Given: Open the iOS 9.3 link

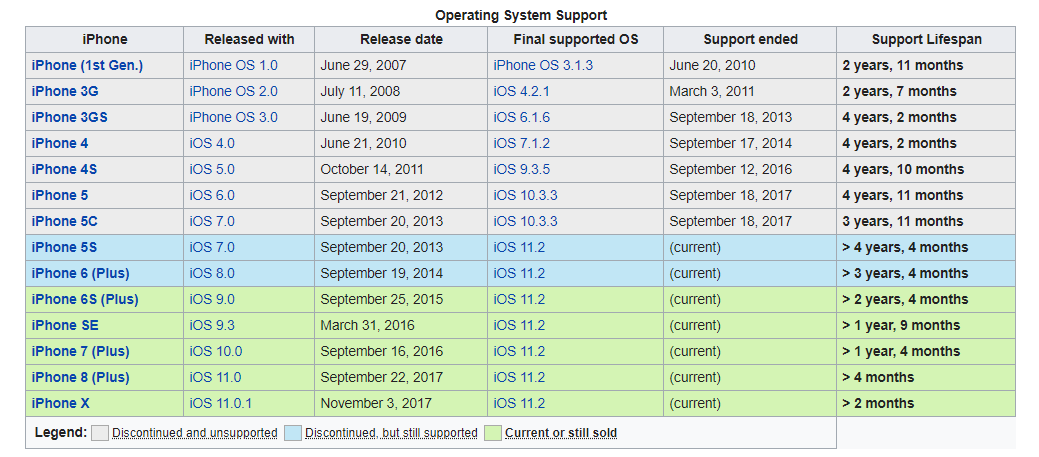Looking at the screenshot, I should tap(212, 326).
